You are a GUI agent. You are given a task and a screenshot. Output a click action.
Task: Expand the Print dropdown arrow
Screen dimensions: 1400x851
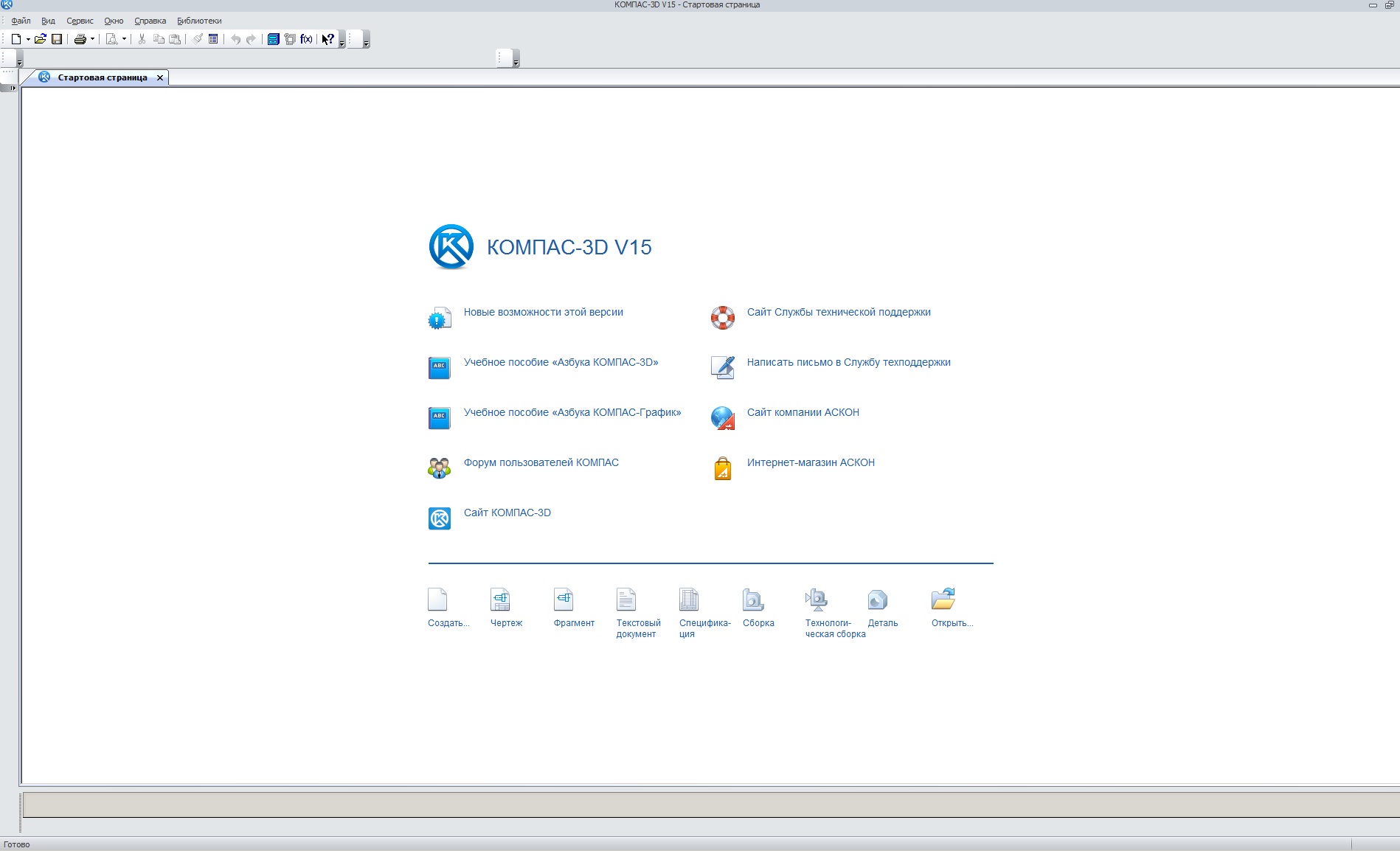pos(92,39)
